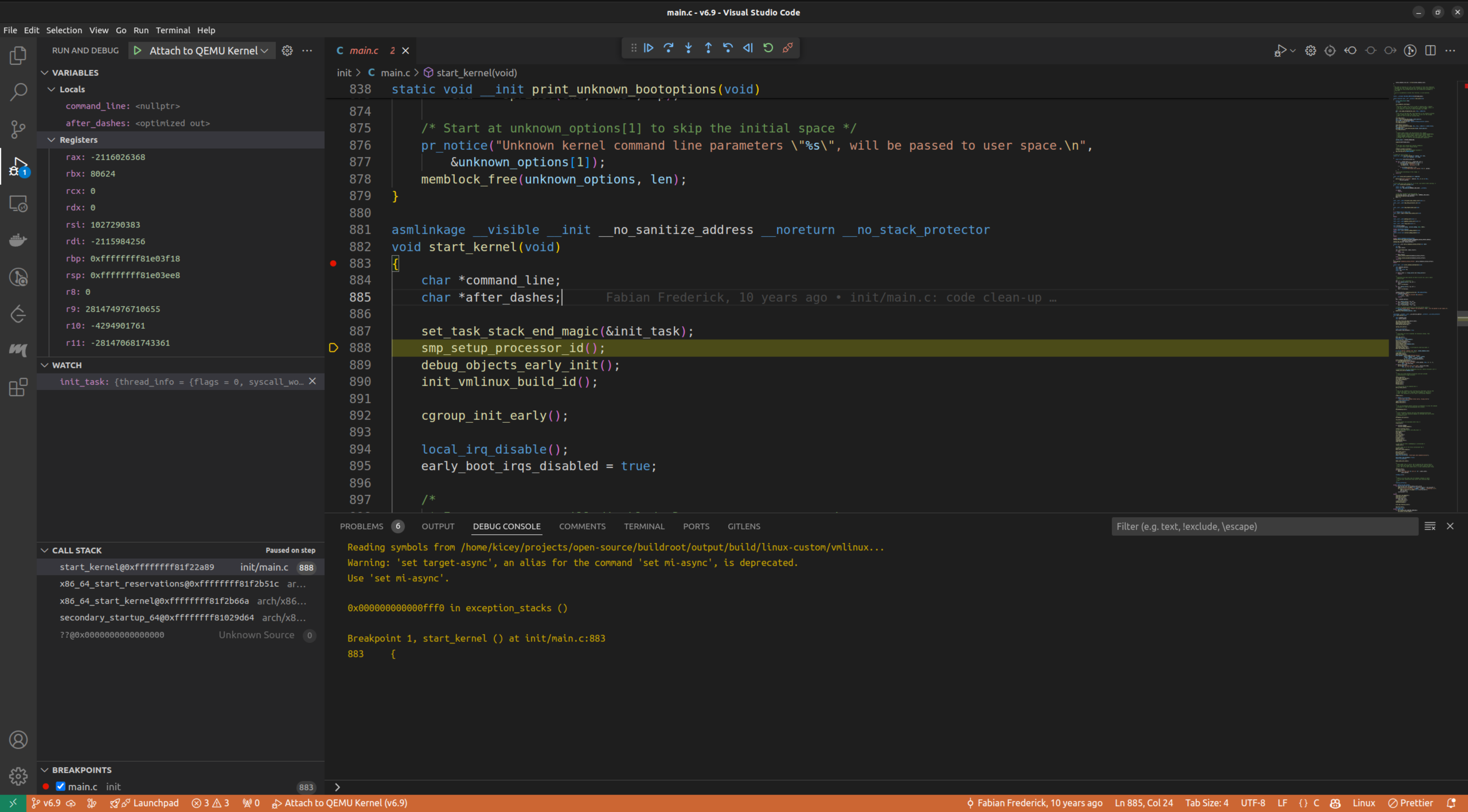The image size is (1468, 812).
Task: Open the Run menu
Action: pyautogui.click(x=141, y=30)
